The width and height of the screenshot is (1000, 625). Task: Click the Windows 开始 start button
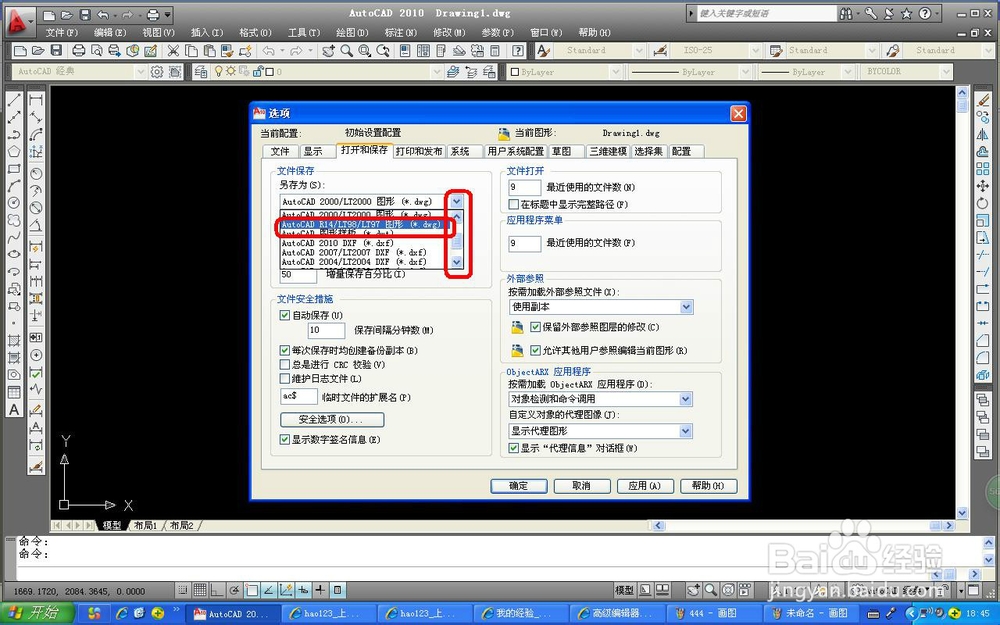tap(38, 614)
